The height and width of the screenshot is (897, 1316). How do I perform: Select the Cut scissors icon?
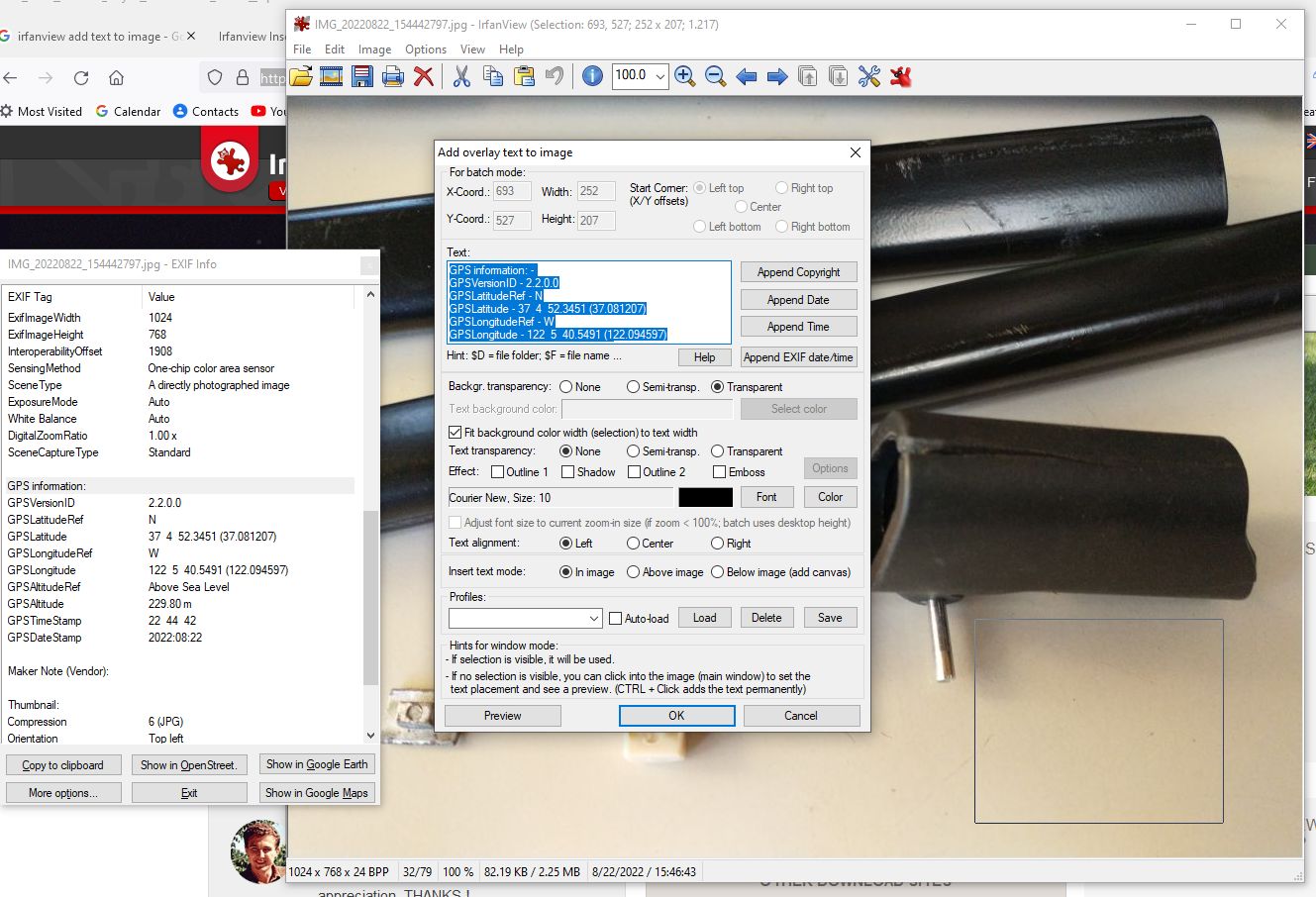click(x=461, y=76)
